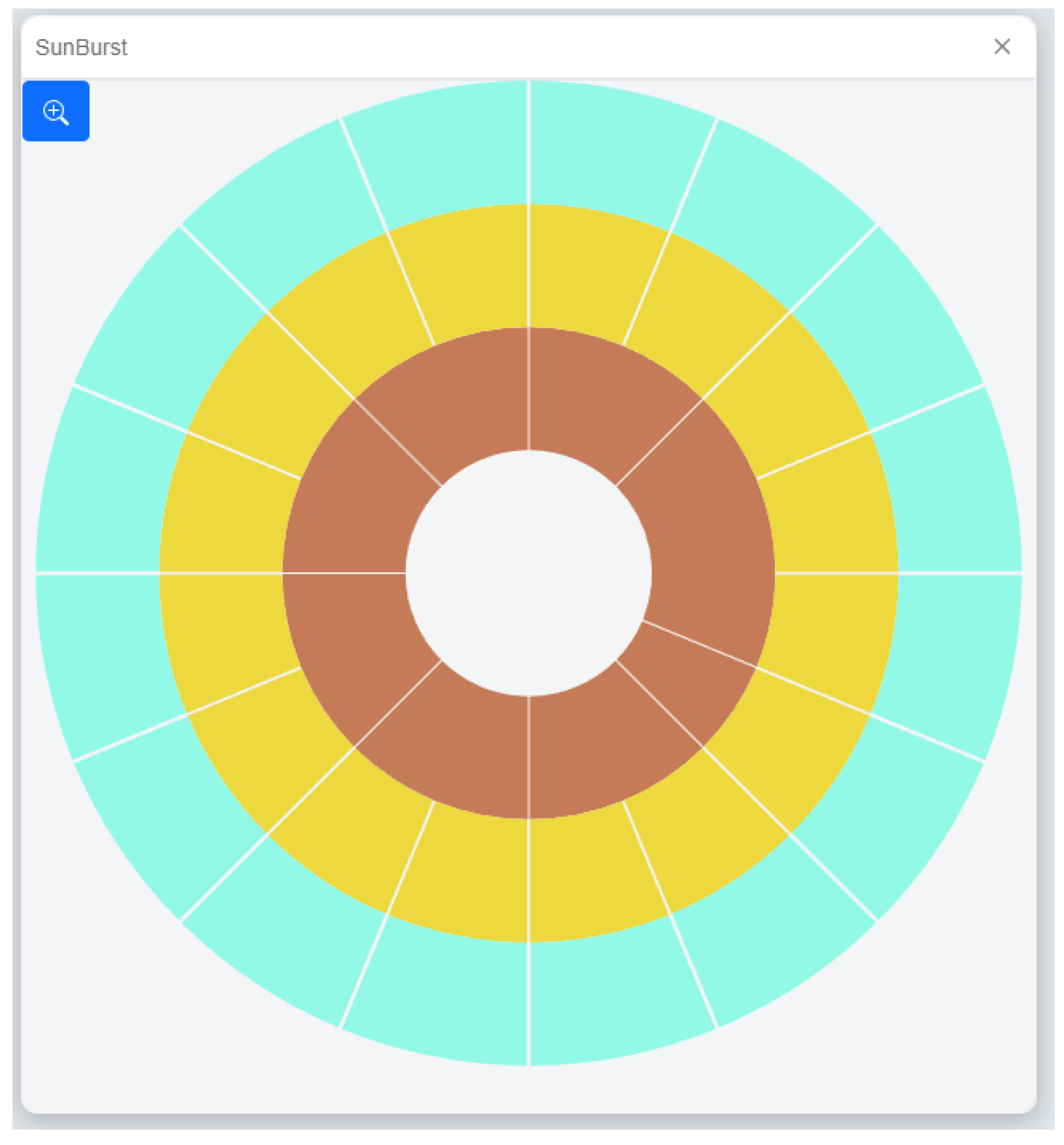This screenshot has width=1064, height=1145.
Task: Click the blue zoom-in magnifier button
Action: [56, 111]
